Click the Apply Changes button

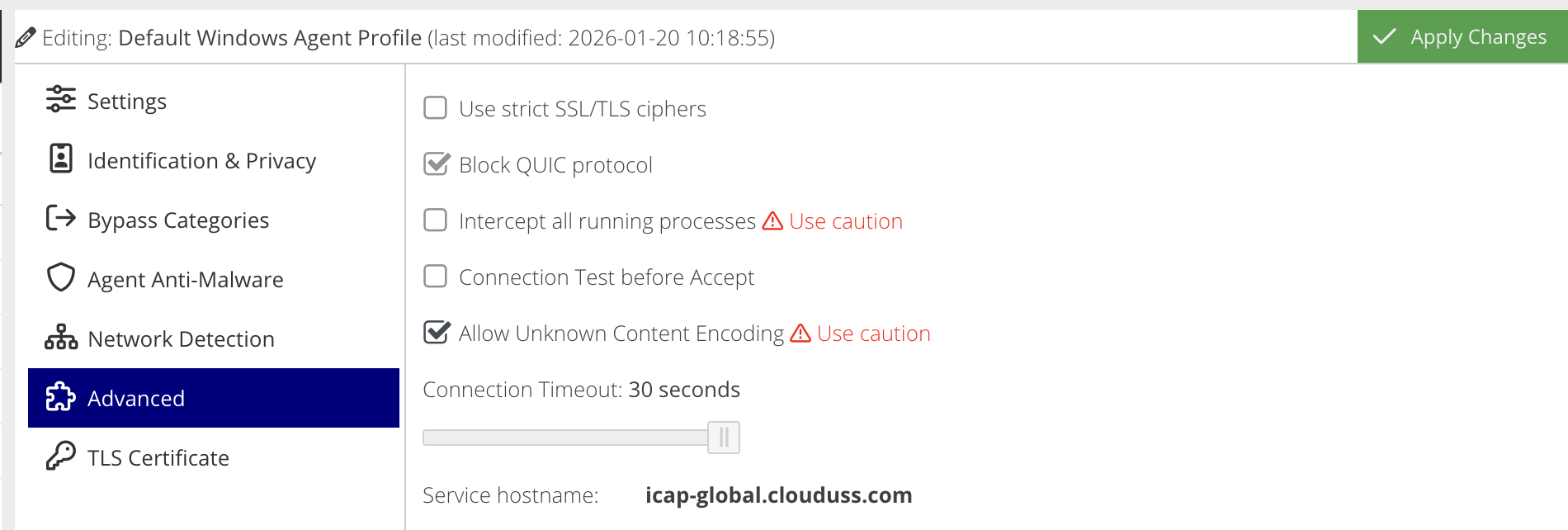pos(1462,37)
